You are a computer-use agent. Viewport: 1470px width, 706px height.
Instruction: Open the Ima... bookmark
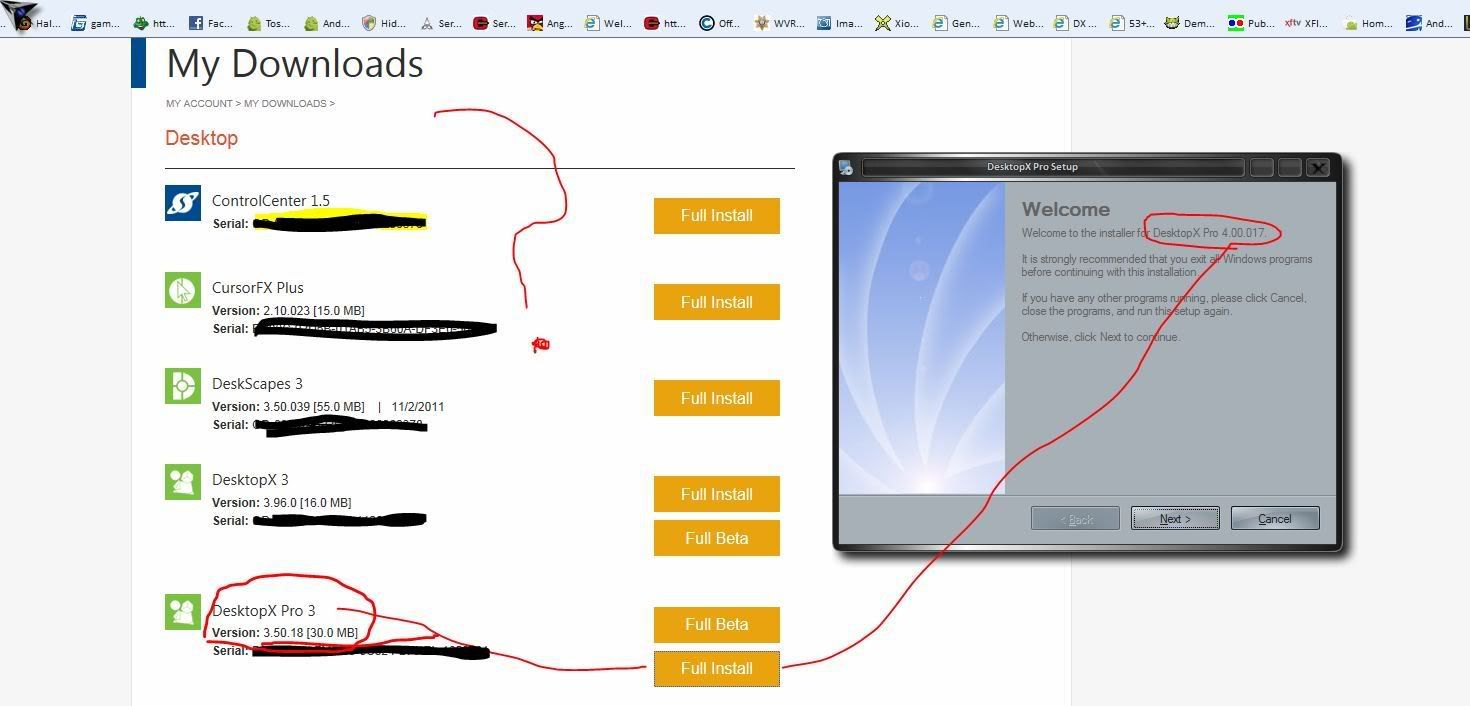coord(839,22)
